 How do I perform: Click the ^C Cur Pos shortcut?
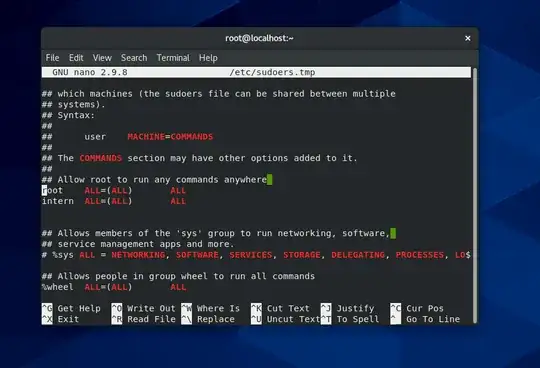(x=417, y=308)
